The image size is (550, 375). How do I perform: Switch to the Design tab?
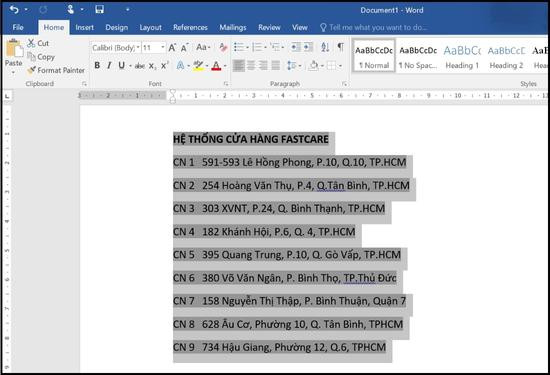(x=116, y=27)
